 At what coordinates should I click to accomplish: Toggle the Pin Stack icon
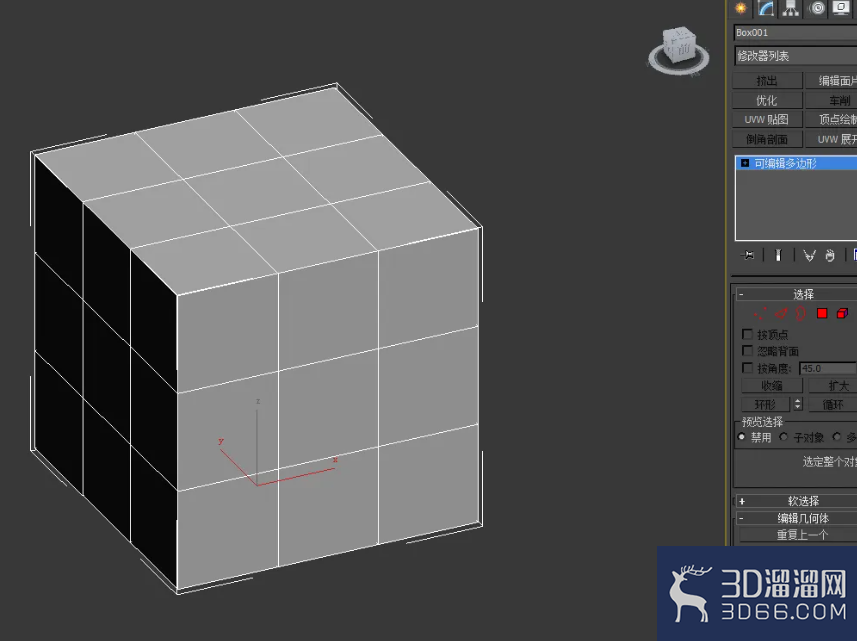748,255
